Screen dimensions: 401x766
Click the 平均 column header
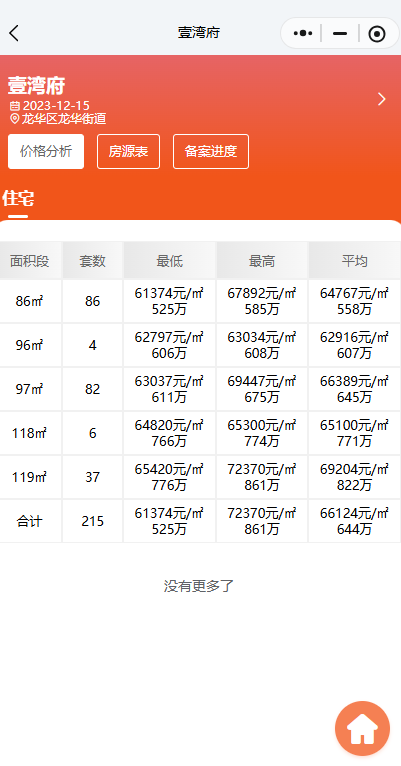coord(355,261)
